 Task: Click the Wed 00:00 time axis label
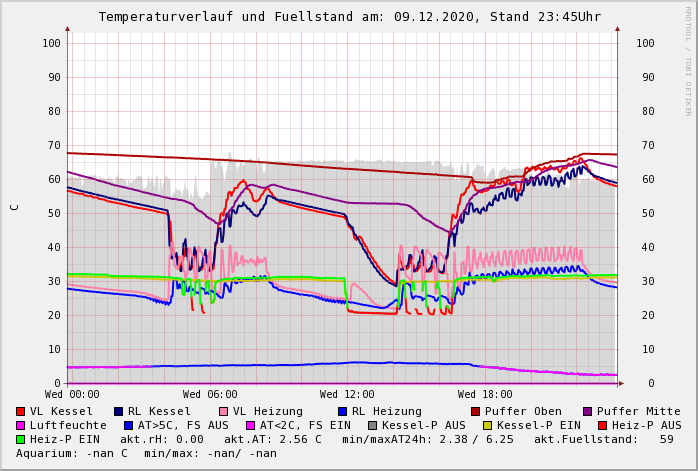coord(72,395)
